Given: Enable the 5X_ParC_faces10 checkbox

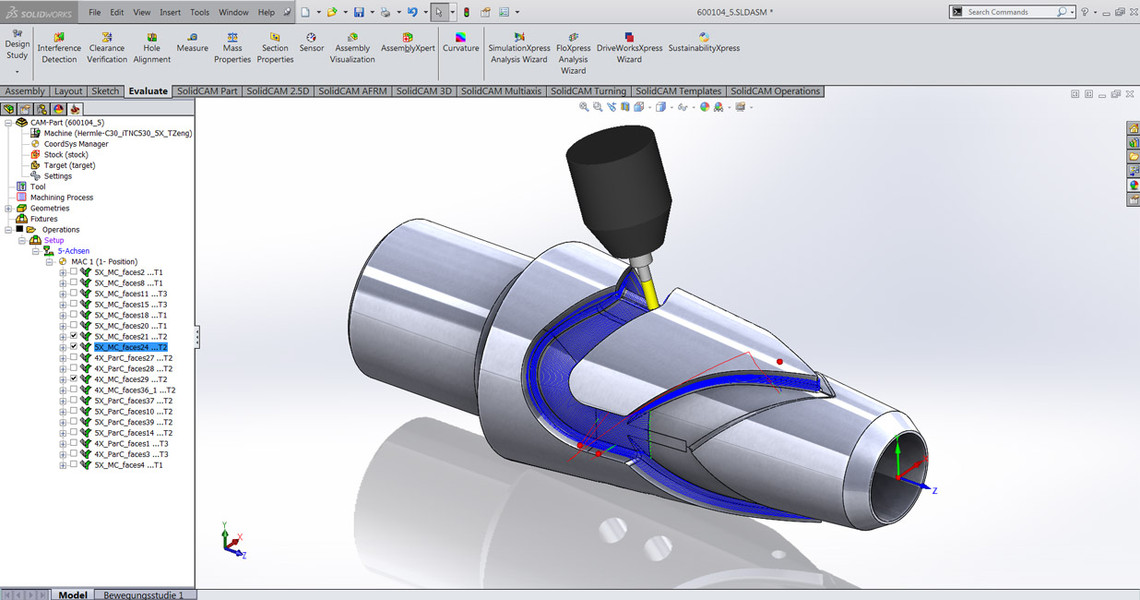Looking at the screenshot, I should click(x=73, y=411).
